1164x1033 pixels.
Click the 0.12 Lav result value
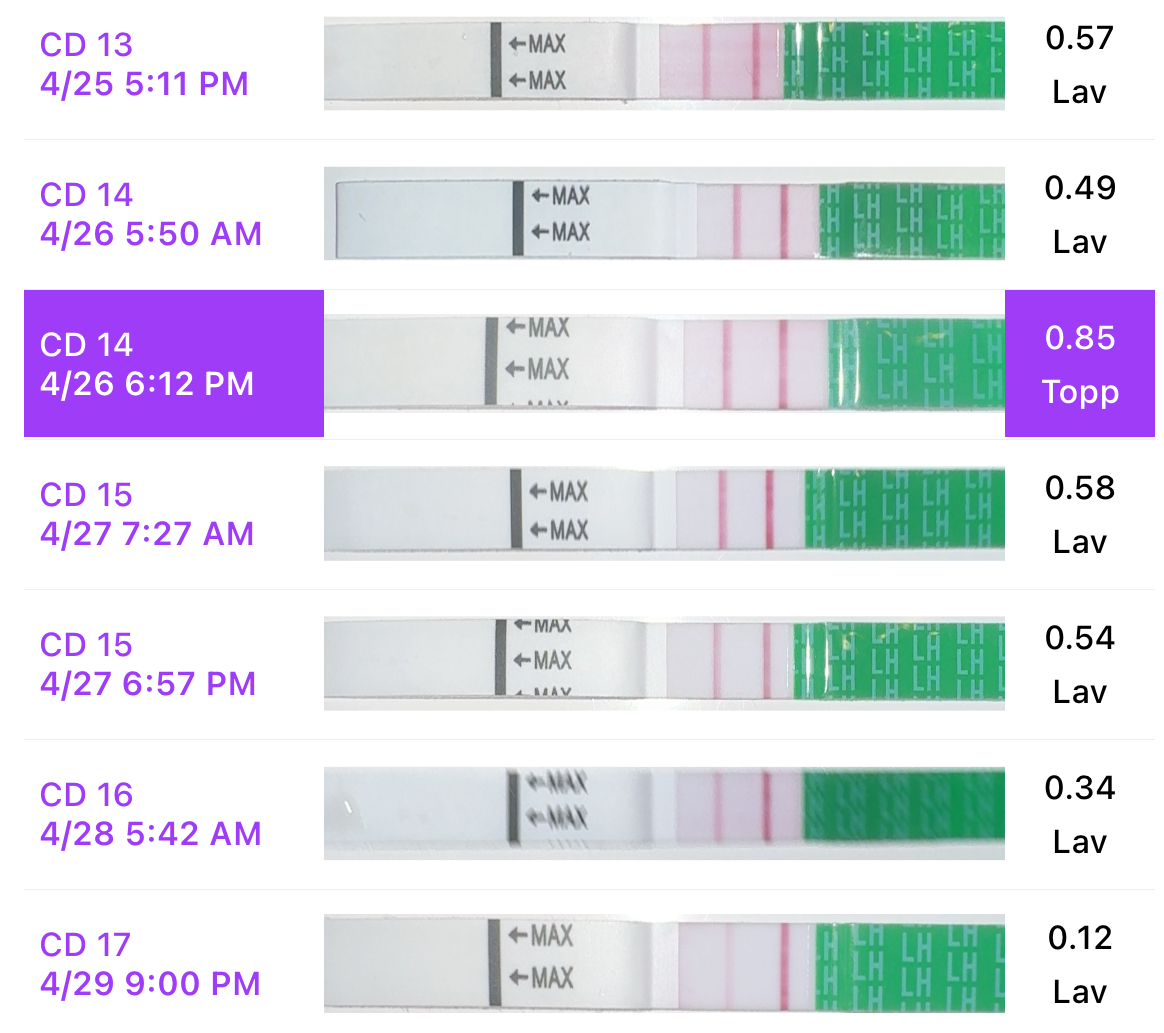pyautogui.click(x=1079, y=965)
